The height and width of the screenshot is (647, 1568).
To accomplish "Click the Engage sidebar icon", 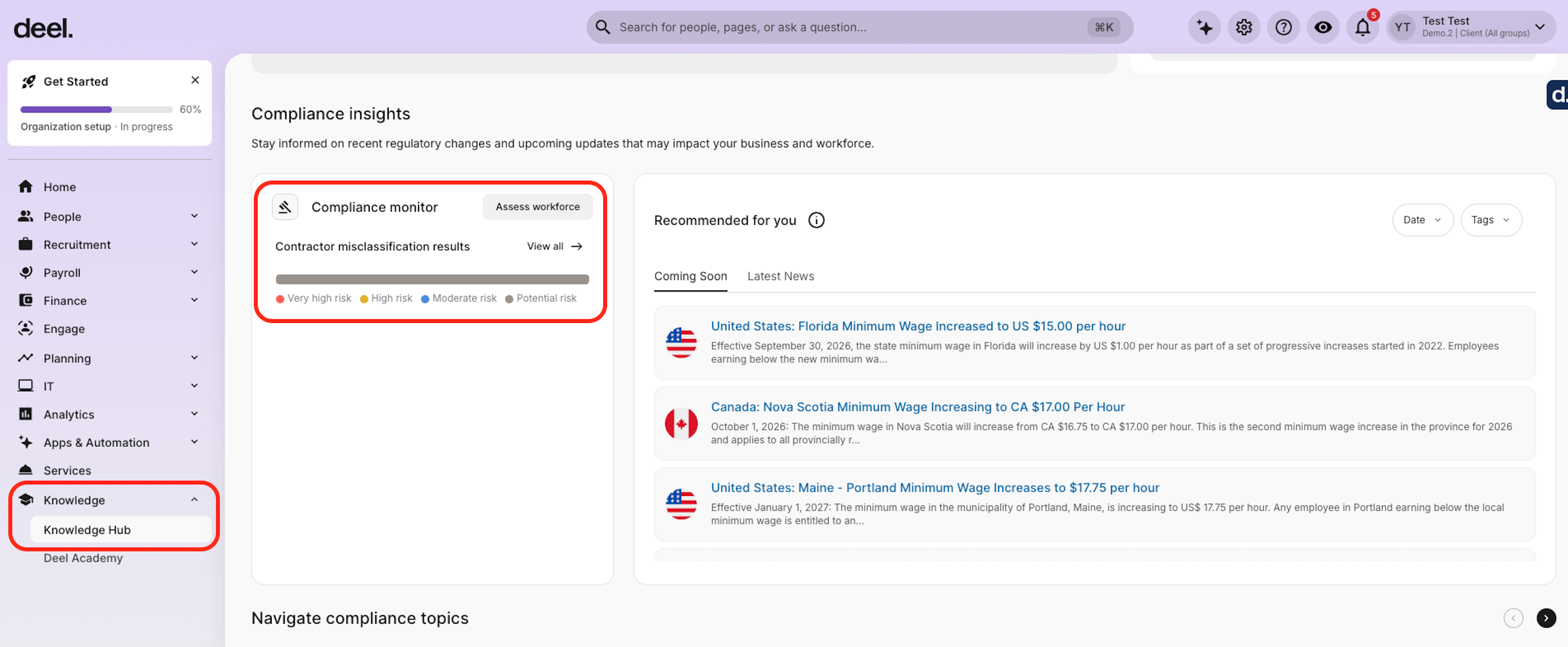I will (x=25, y=328).
